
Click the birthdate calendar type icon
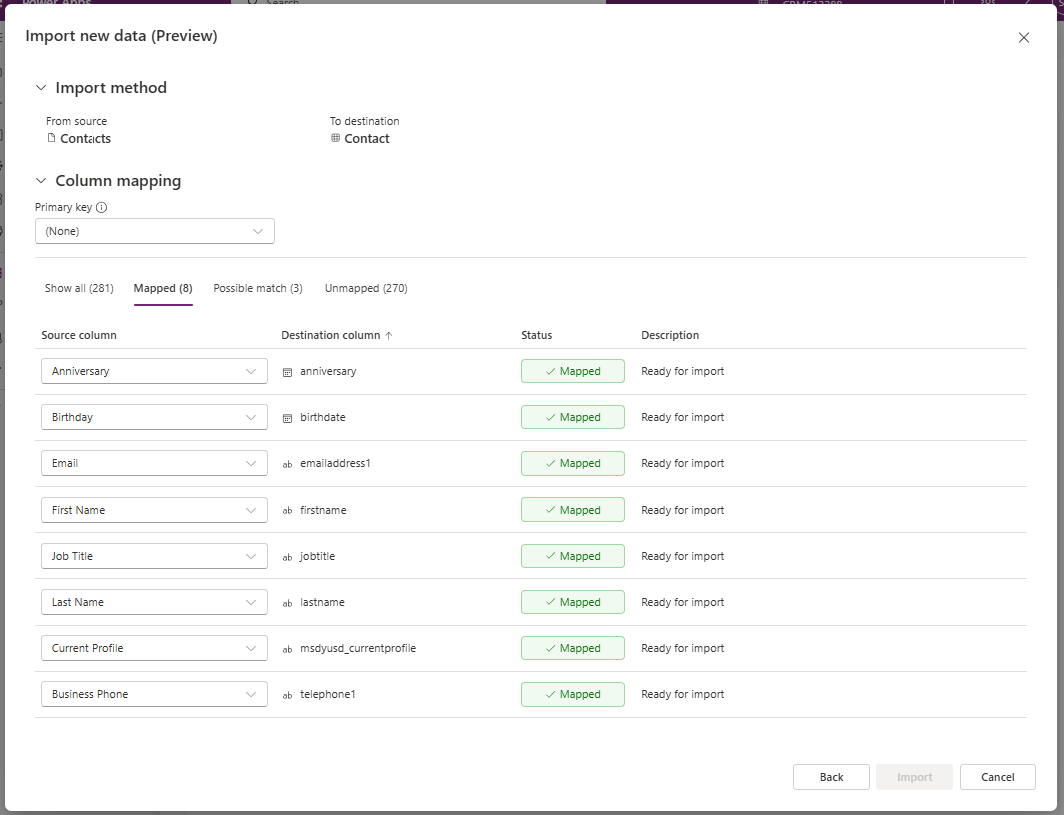(287, 418)
